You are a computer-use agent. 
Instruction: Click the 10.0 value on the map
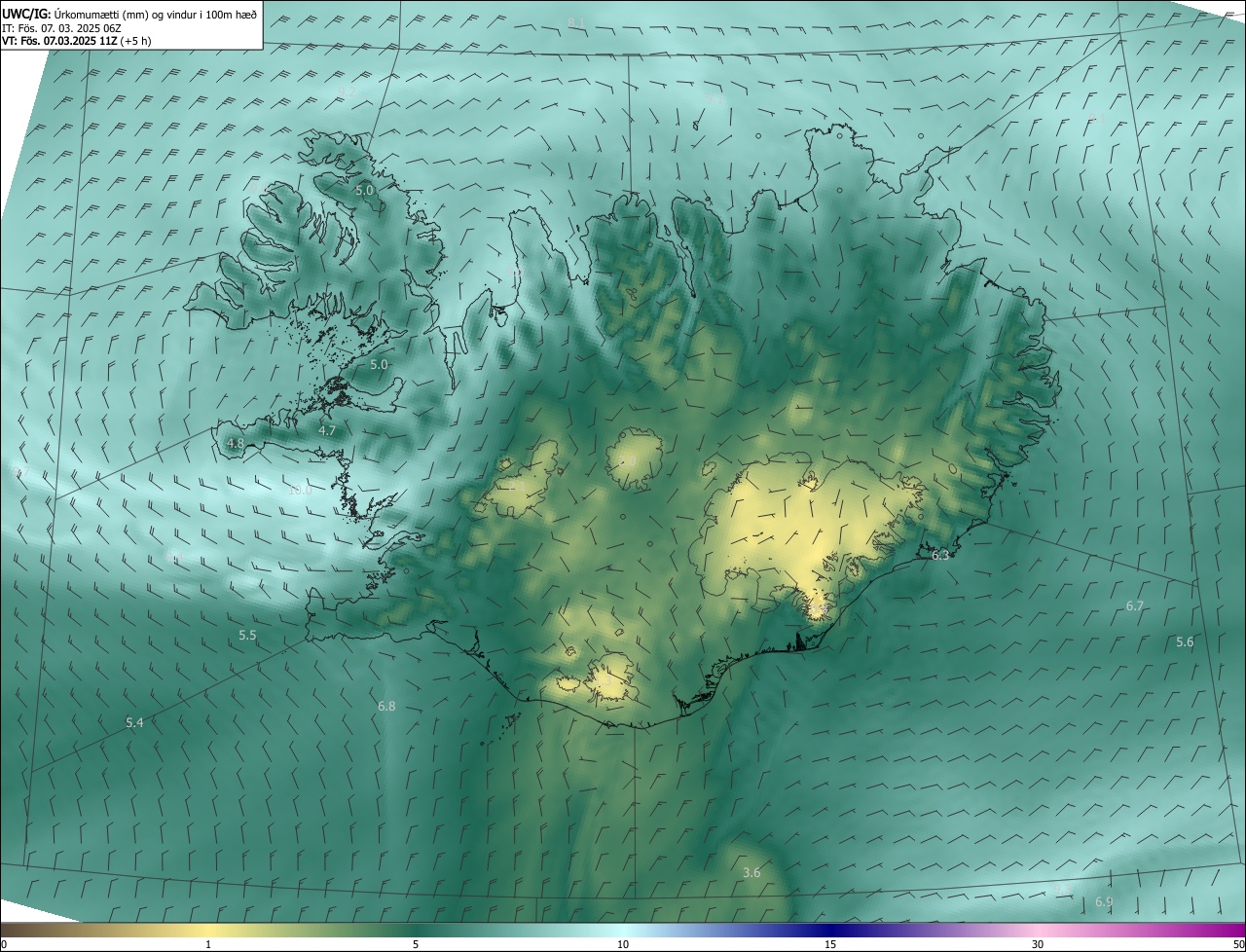[x=300, y=490]
